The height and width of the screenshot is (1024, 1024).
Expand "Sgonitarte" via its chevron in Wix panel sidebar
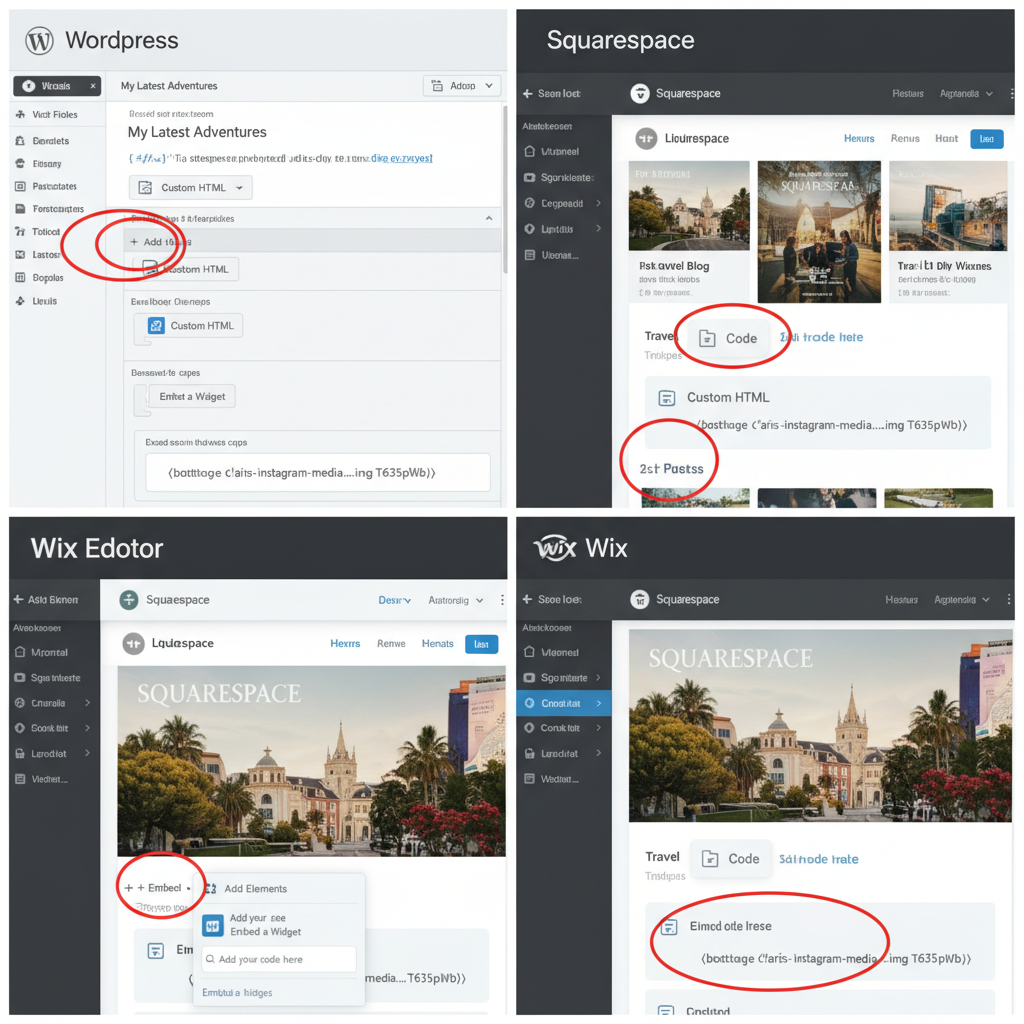[599, 677]
